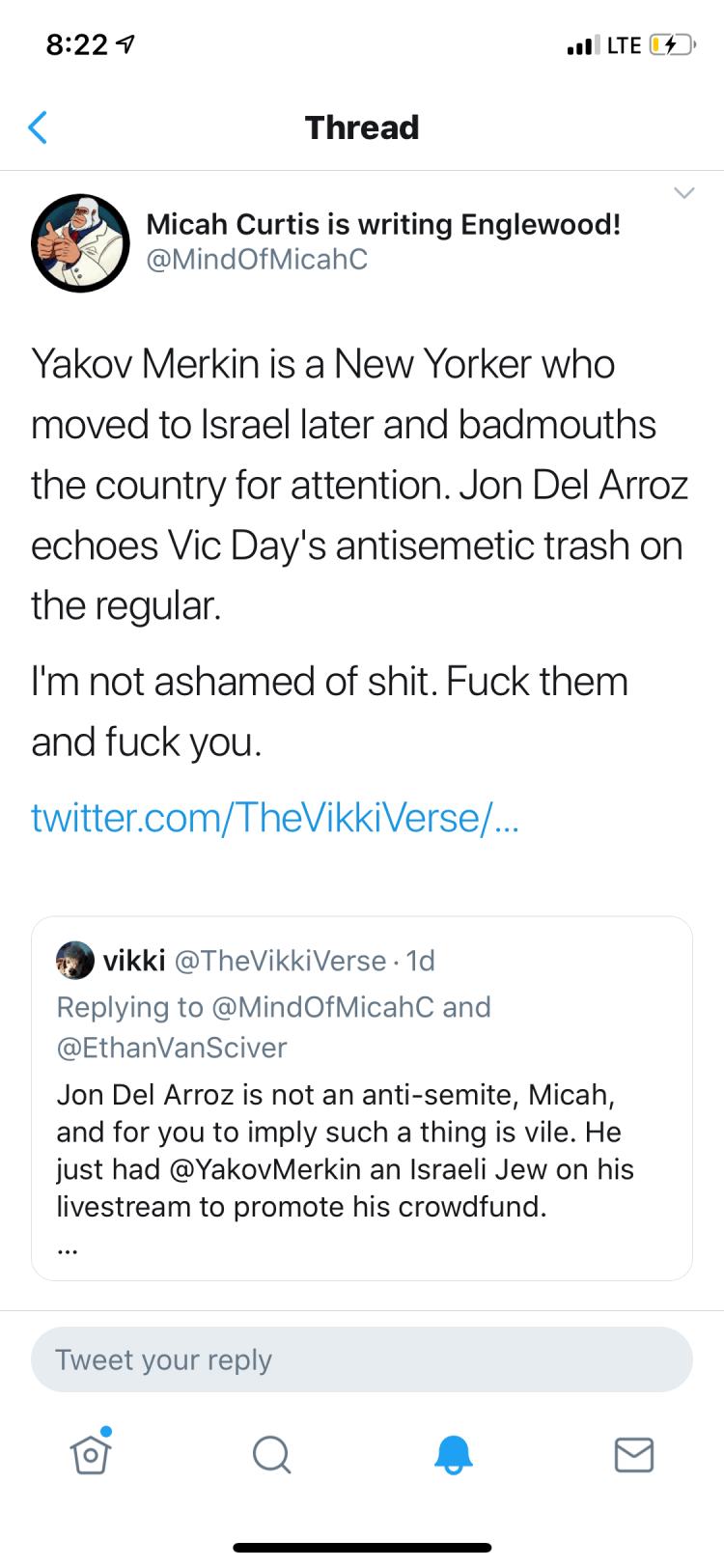The width and height of the screenshot is (724, 1568).
Task: Tap the battery charging indicator
Action: pos(672,45)
